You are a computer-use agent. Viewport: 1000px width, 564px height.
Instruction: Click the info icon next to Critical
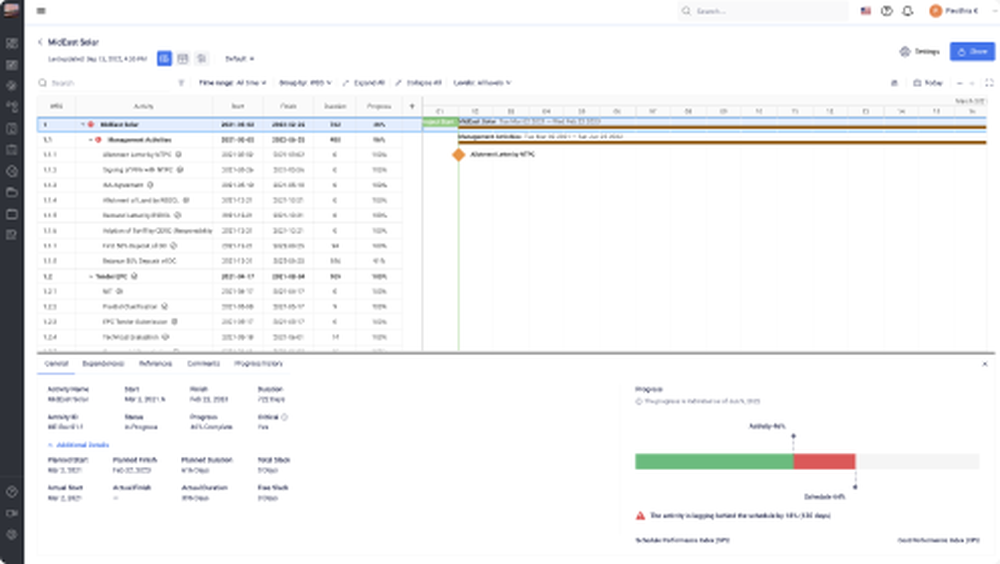point(284,417)
